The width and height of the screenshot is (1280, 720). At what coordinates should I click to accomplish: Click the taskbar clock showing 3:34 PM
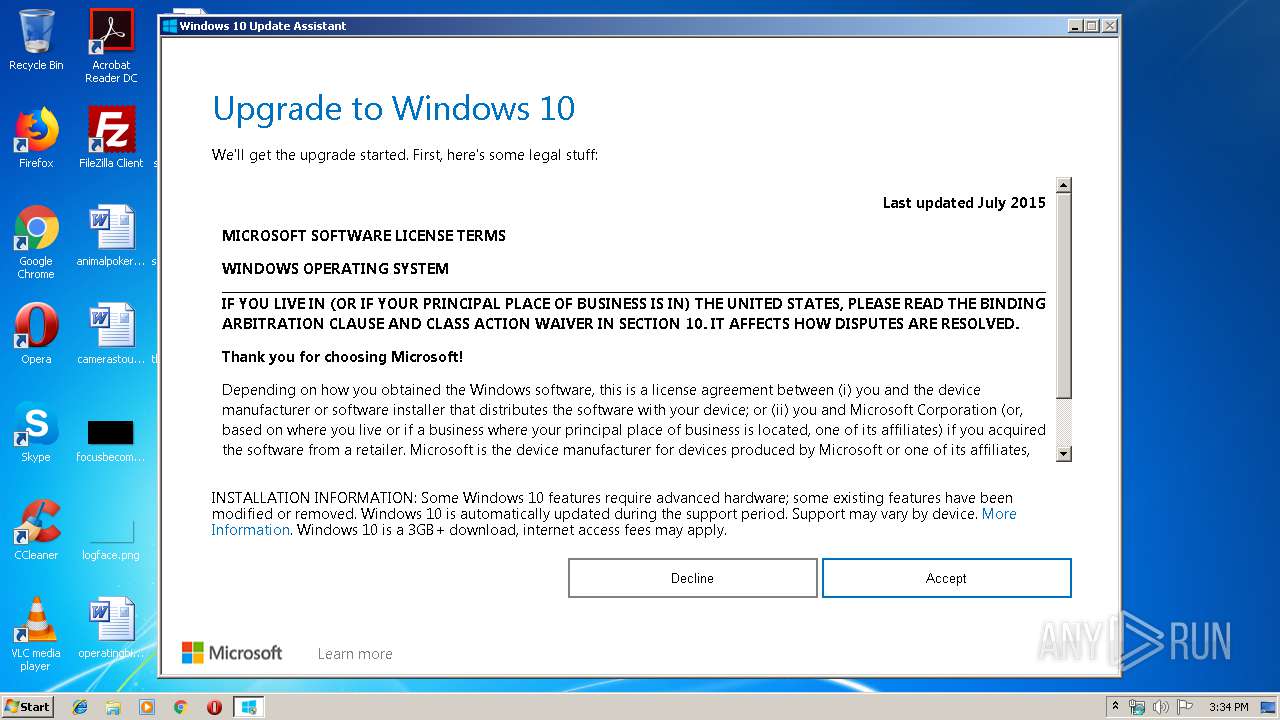[1229, 707]
